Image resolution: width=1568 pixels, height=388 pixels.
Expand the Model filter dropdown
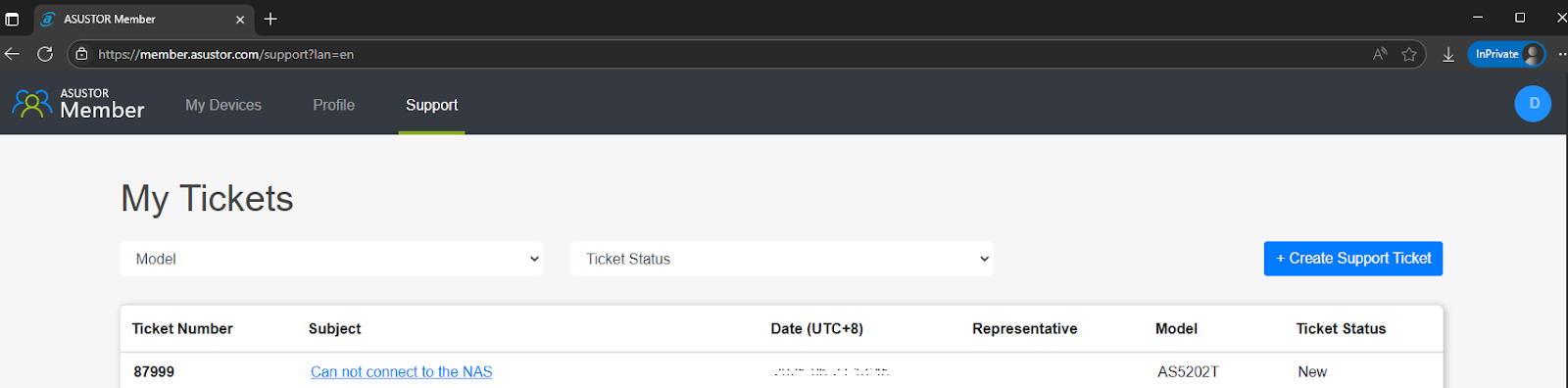pos(331,259)
